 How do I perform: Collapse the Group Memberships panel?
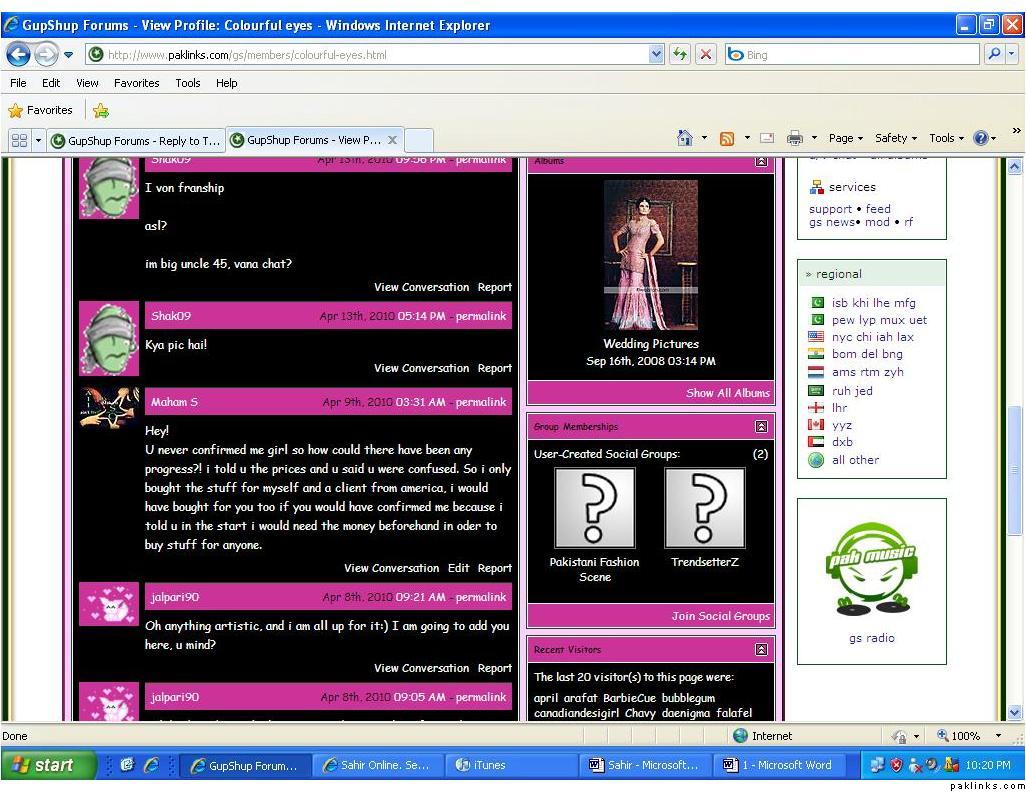761,427
